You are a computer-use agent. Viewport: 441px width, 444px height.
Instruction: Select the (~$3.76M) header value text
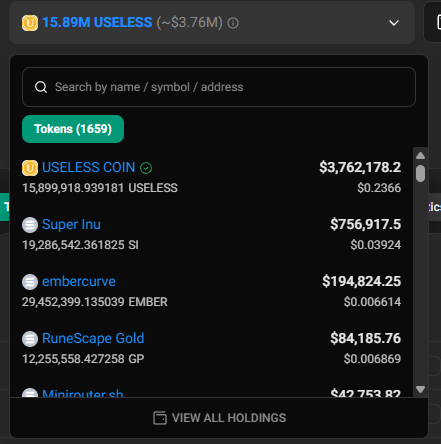(x=190, y=23)
